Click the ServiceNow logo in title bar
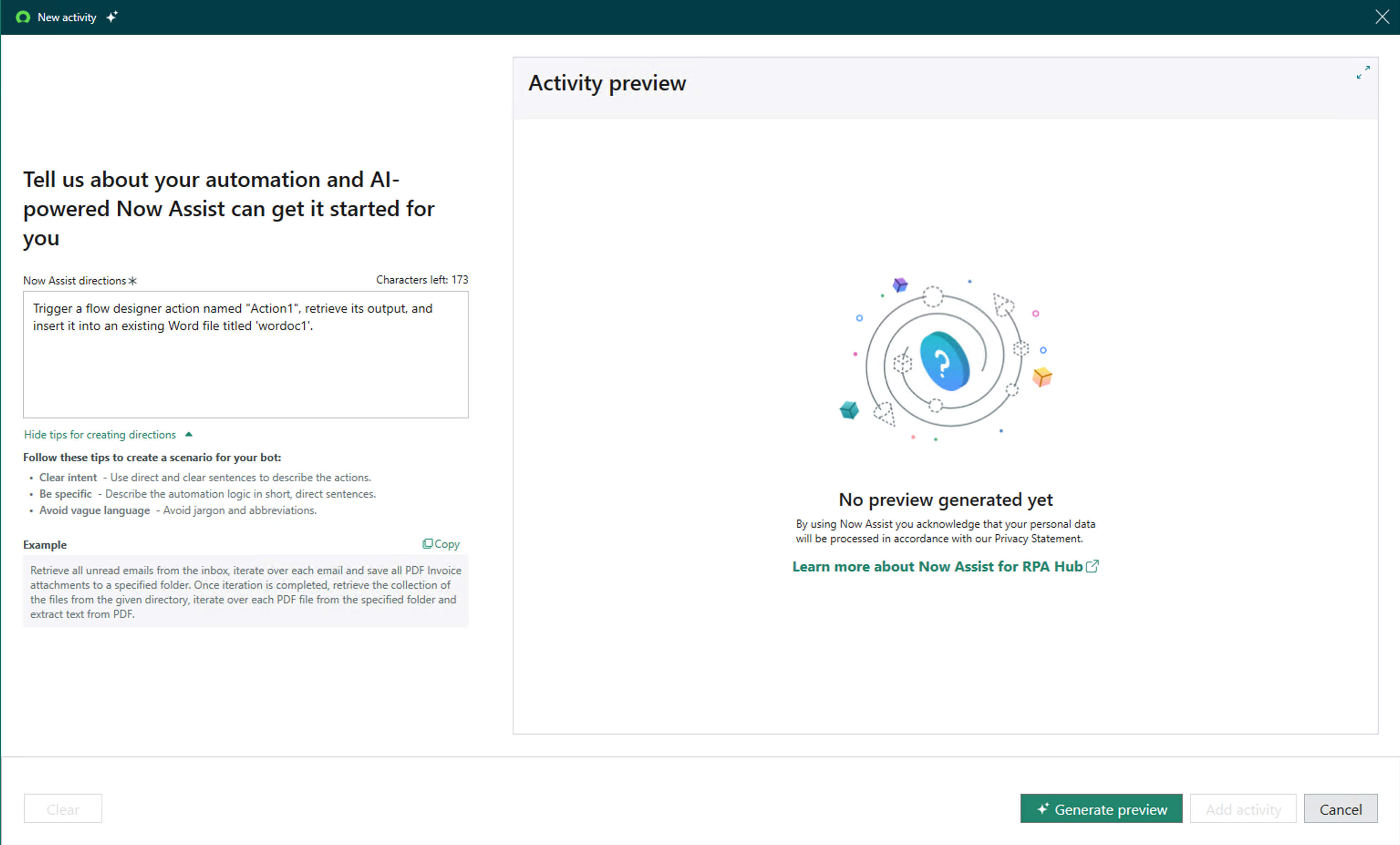The width and height of the screenshot is (1400, 845). point(23,17)
